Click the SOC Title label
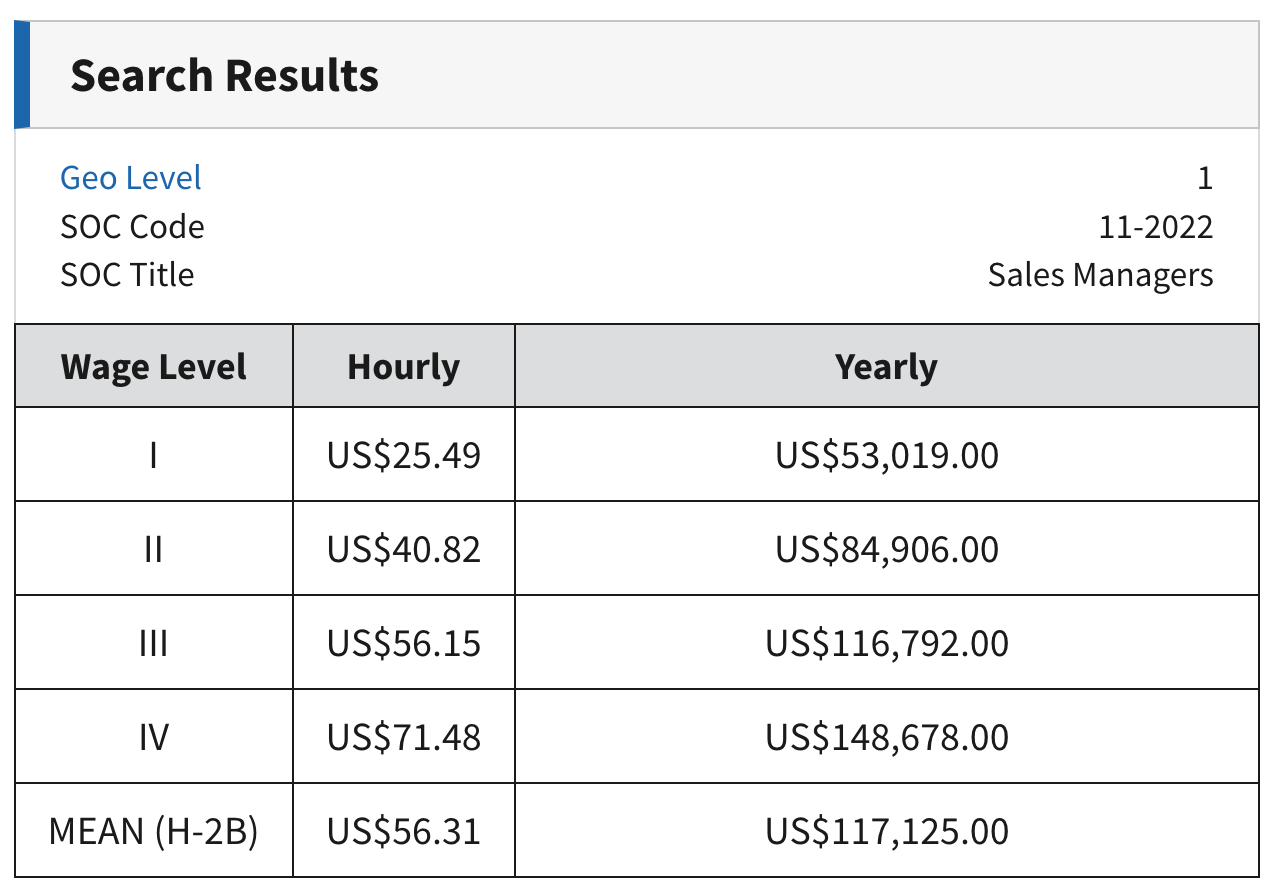The height and width of the screenshot is (894, 1278). point(127,274)
